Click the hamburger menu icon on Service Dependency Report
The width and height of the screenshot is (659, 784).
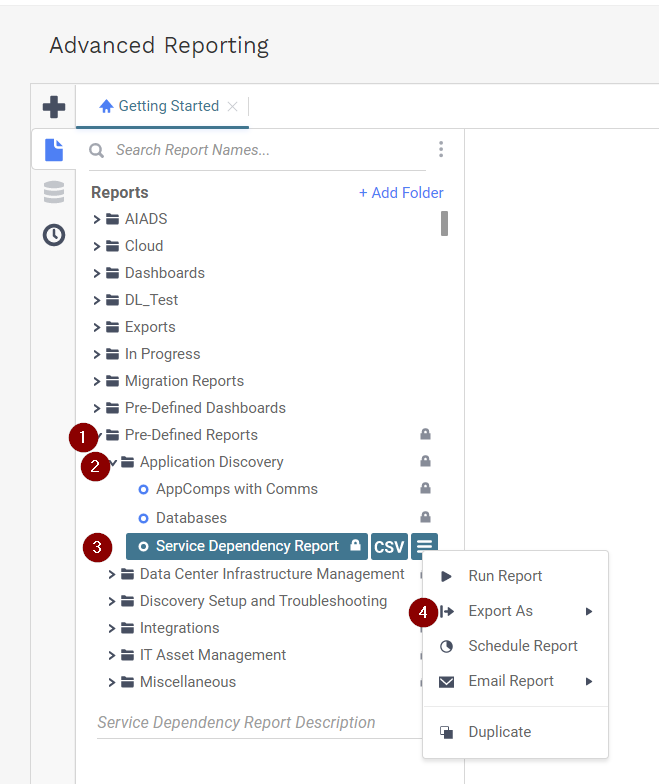click(425, 546)
